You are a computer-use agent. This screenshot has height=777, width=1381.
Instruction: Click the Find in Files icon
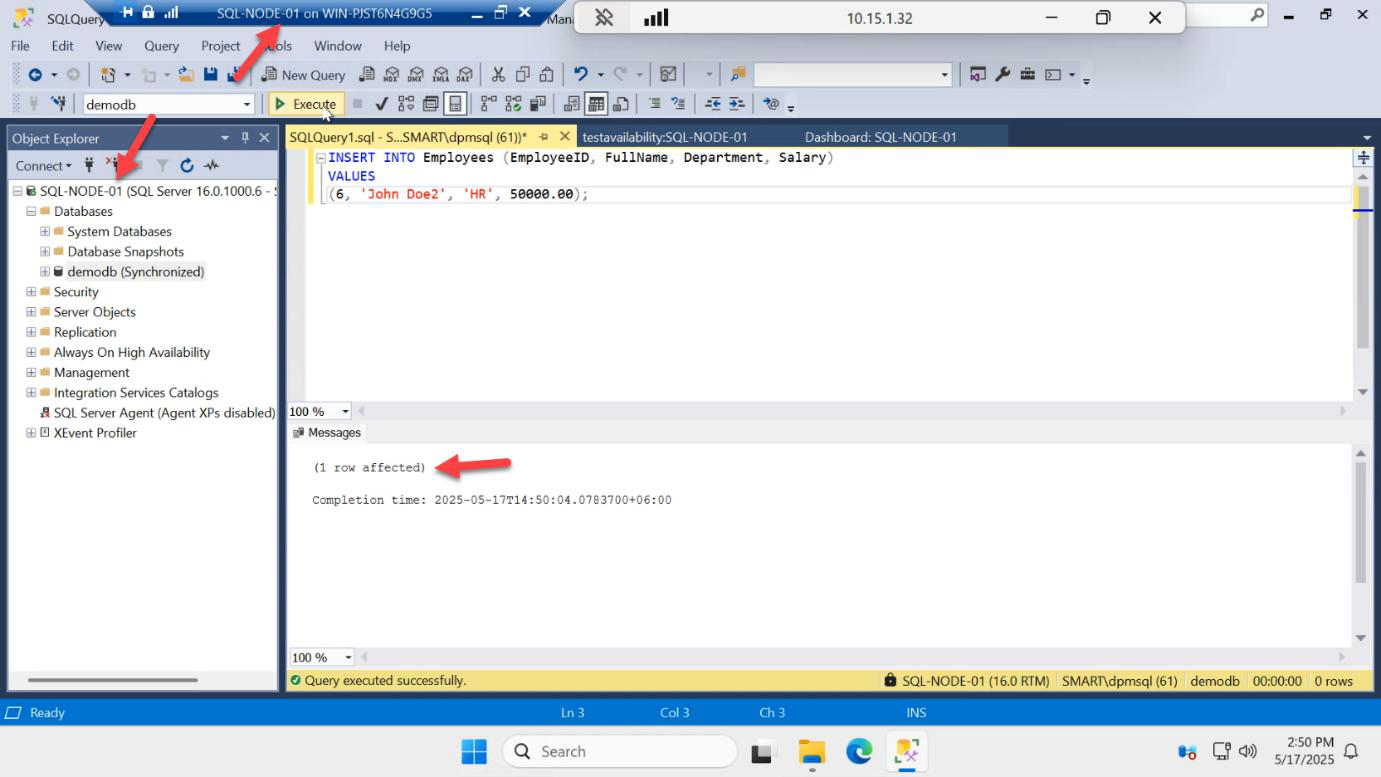coord(738,75)
